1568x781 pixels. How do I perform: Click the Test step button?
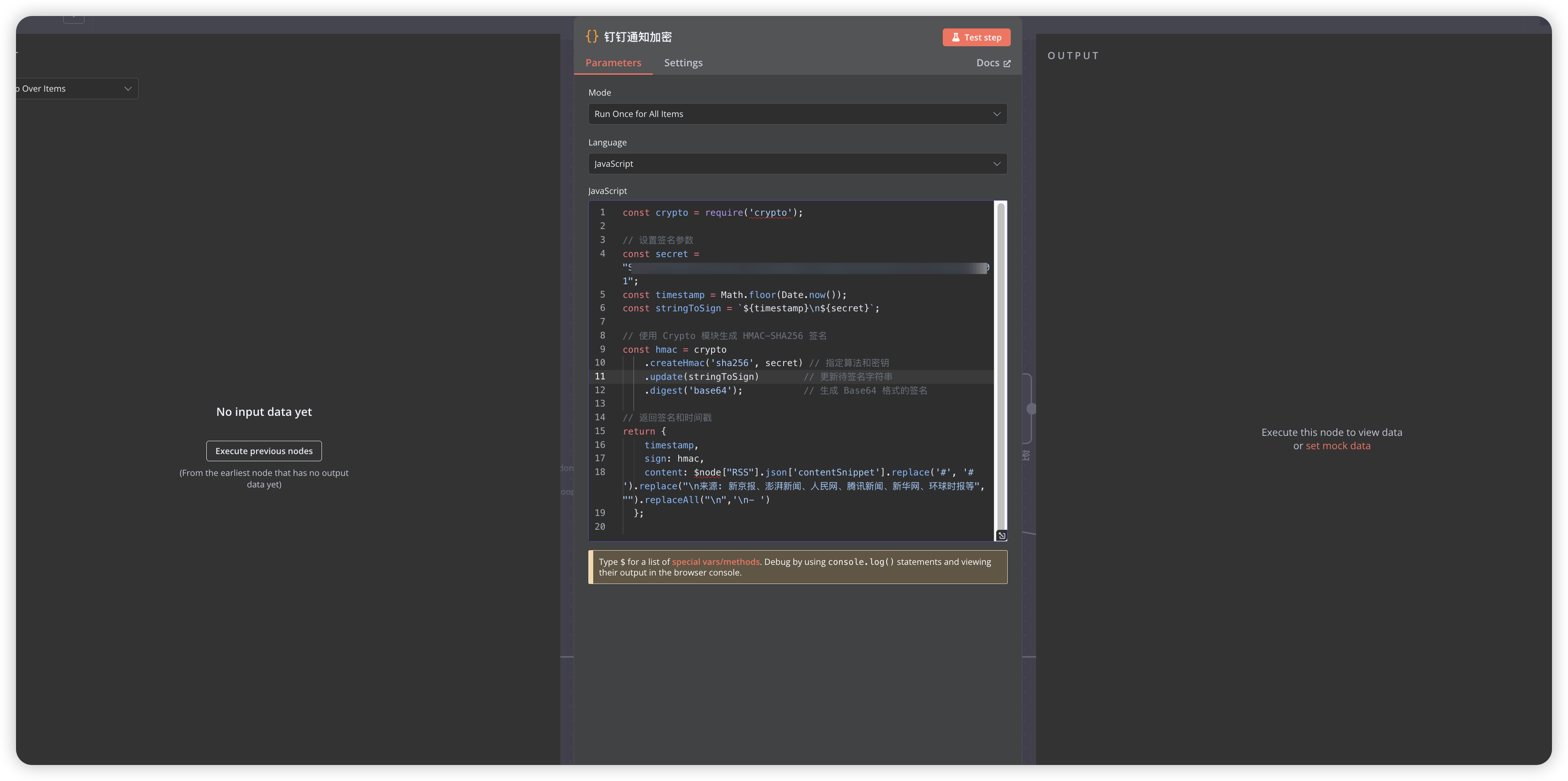point(976,37)
